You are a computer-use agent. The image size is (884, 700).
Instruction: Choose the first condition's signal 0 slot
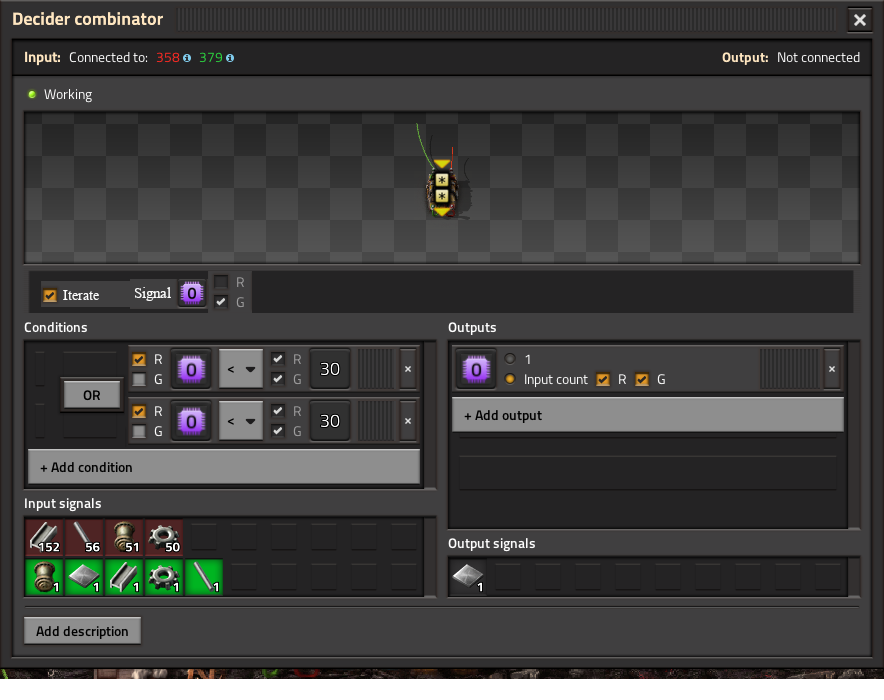pyautogui.click(x=191, y=370)
